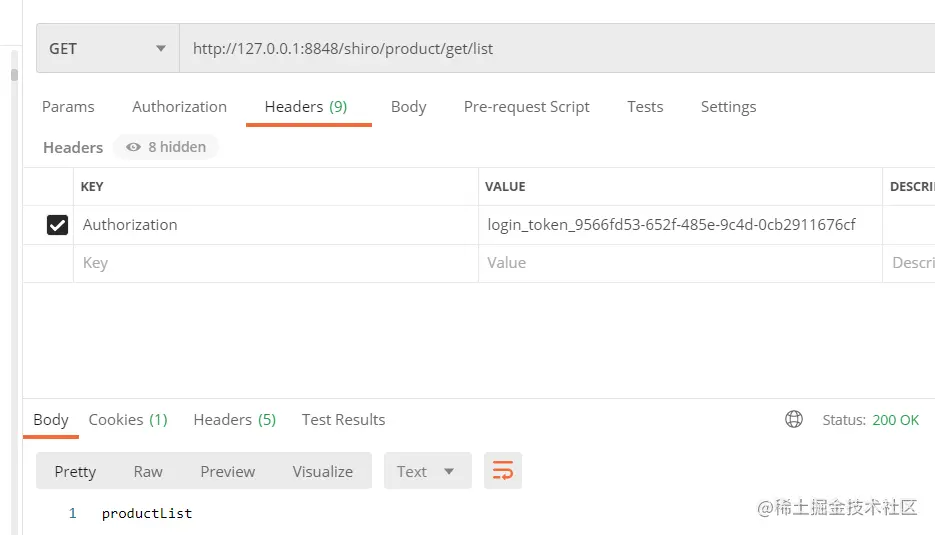The height and width of the screenshot is (535, 935).
Task: Toggle the wrap lines icon
Action: click(x=503, y=471)
